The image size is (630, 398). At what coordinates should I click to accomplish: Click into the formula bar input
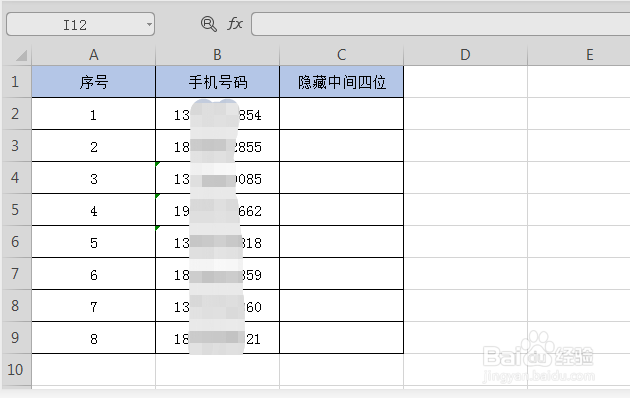[440, 24]
